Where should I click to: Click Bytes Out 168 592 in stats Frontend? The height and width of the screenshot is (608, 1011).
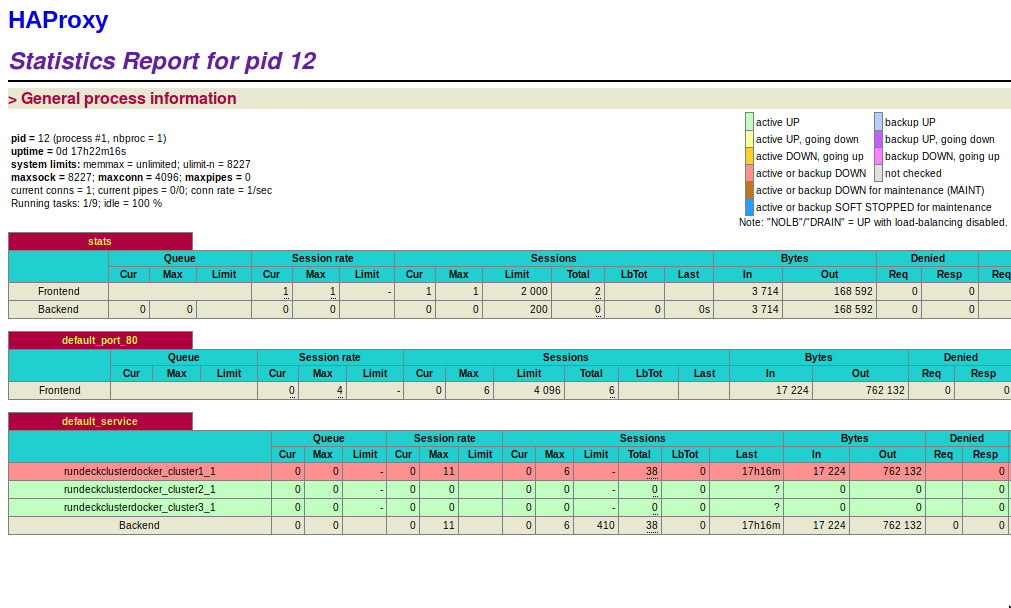tap(853, 291)
